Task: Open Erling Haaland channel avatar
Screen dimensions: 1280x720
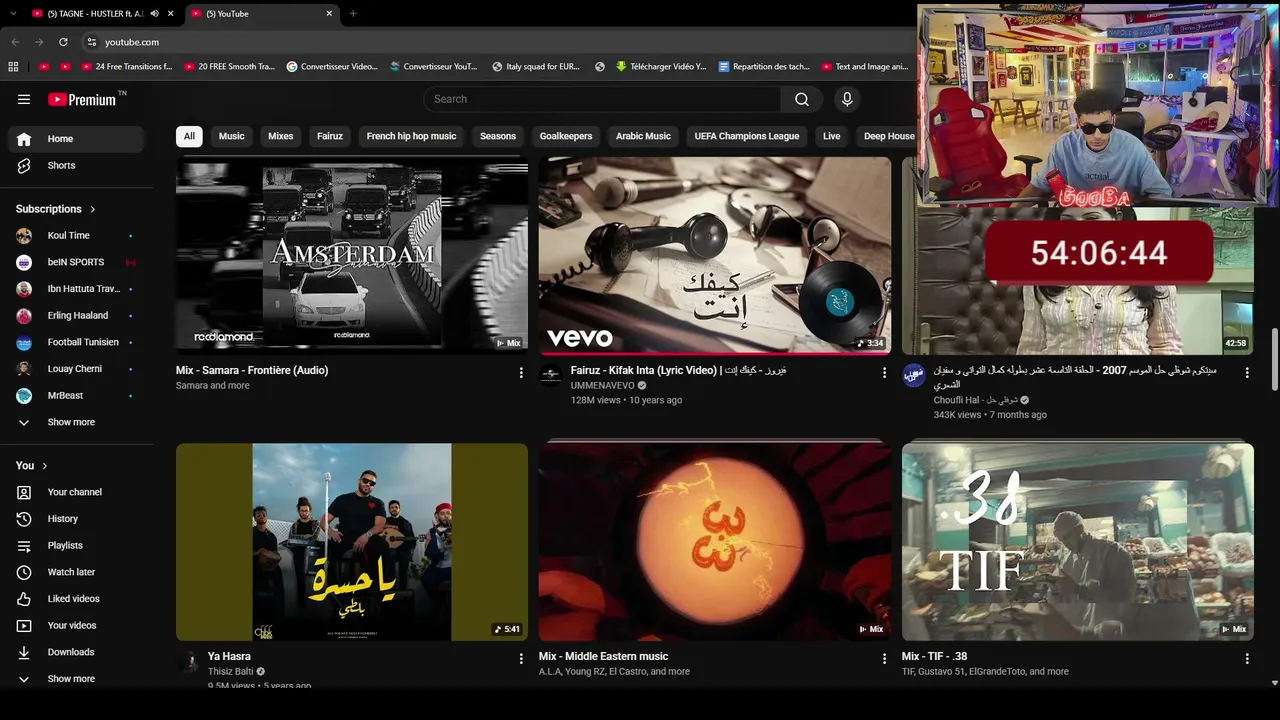Action: pyautogui.click(x=24, y=316)
